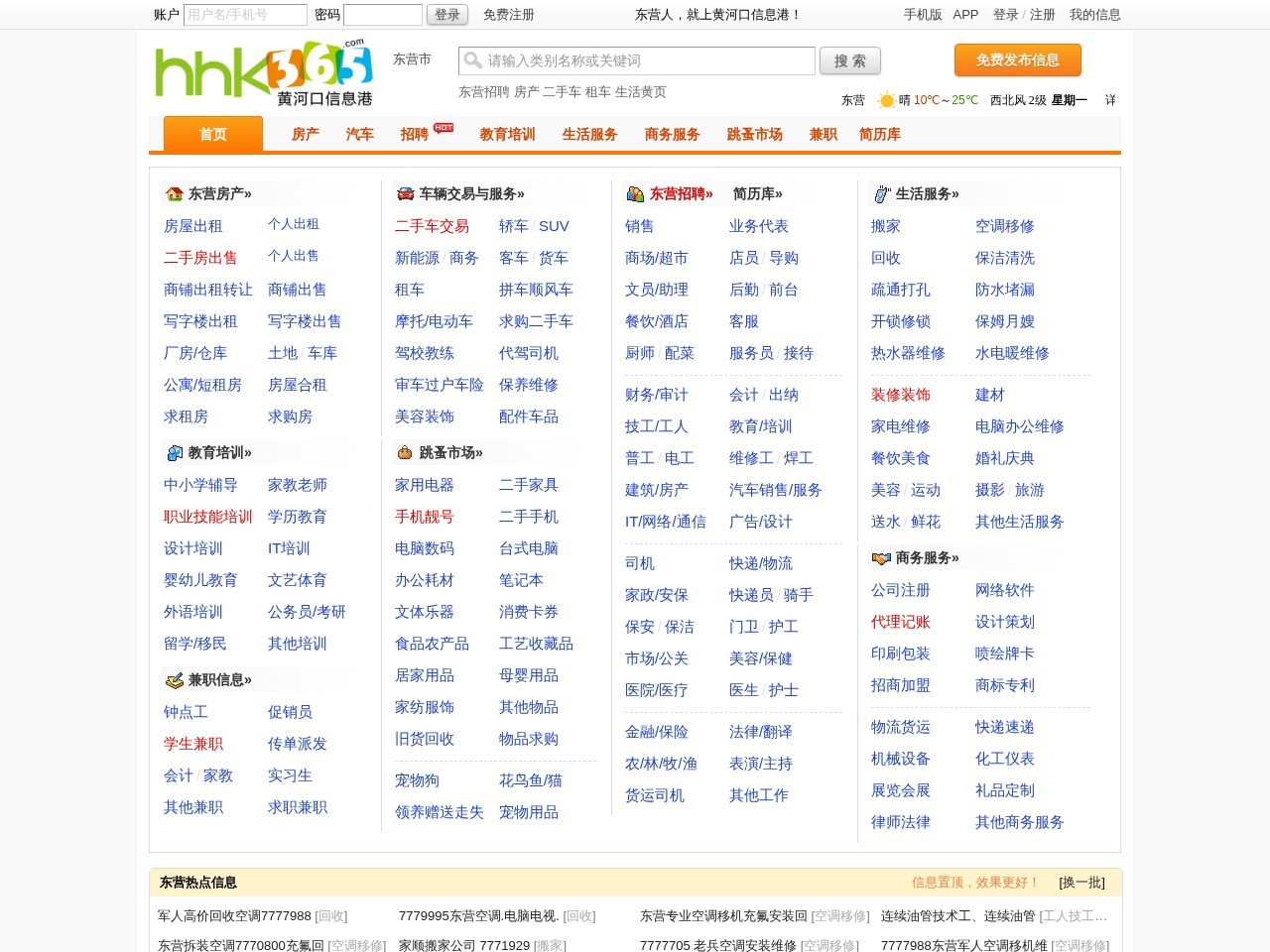Screen dimensions: 1270x952
Task: Click the magnifier icon in search box
Action: tap(473, 60)
